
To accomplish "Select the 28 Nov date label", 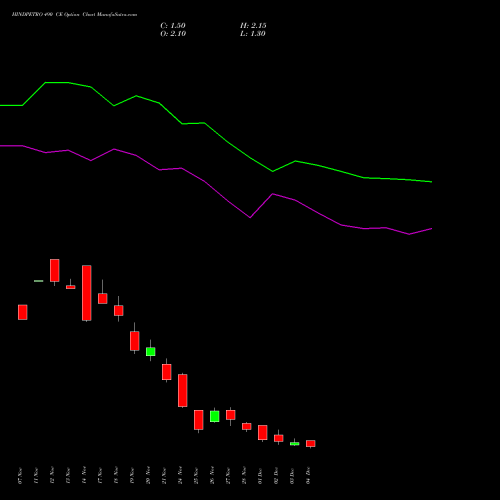I will pyautogui.click(x=244, y=476).
